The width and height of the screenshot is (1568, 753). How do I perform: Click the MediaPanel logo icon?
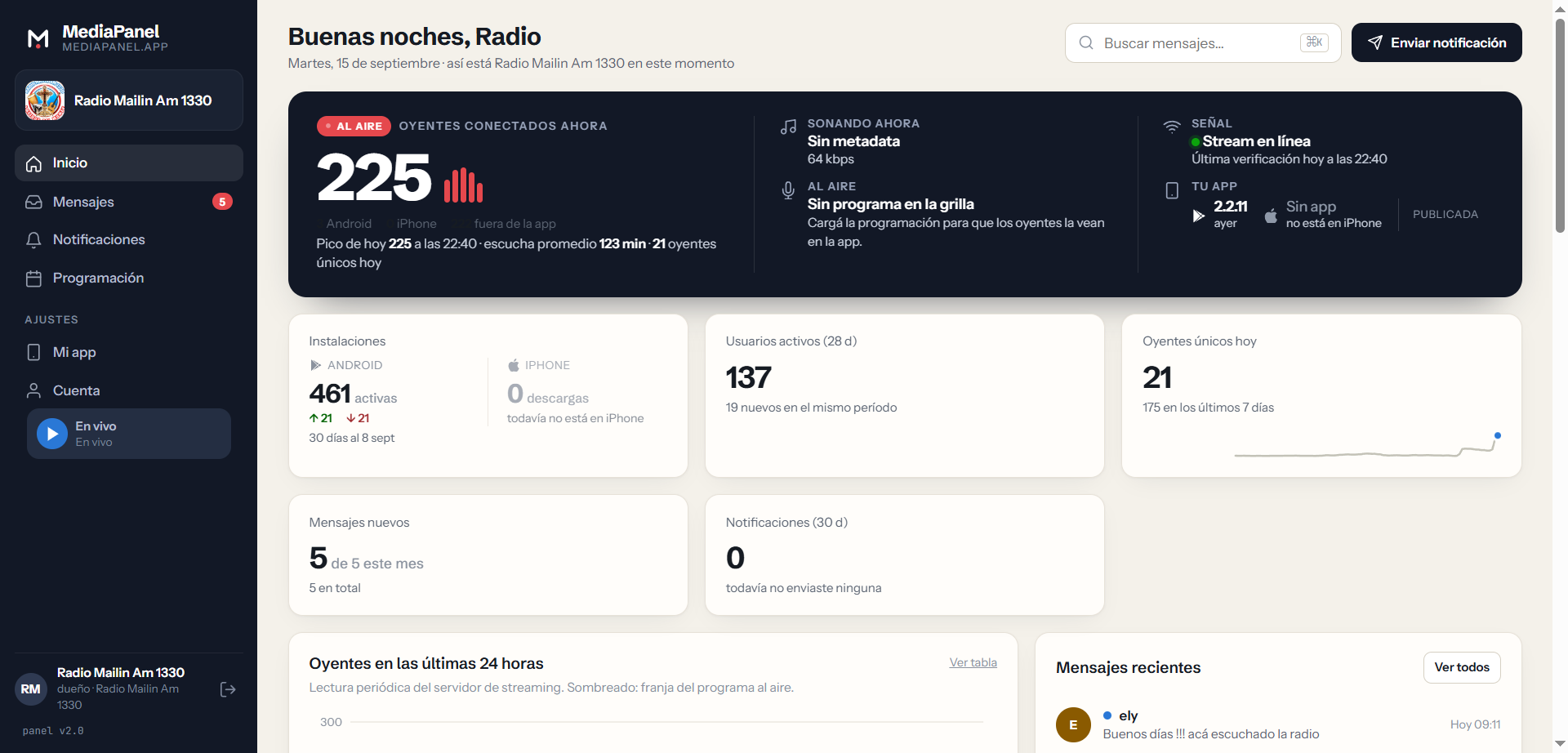click(x=38, y=38)
